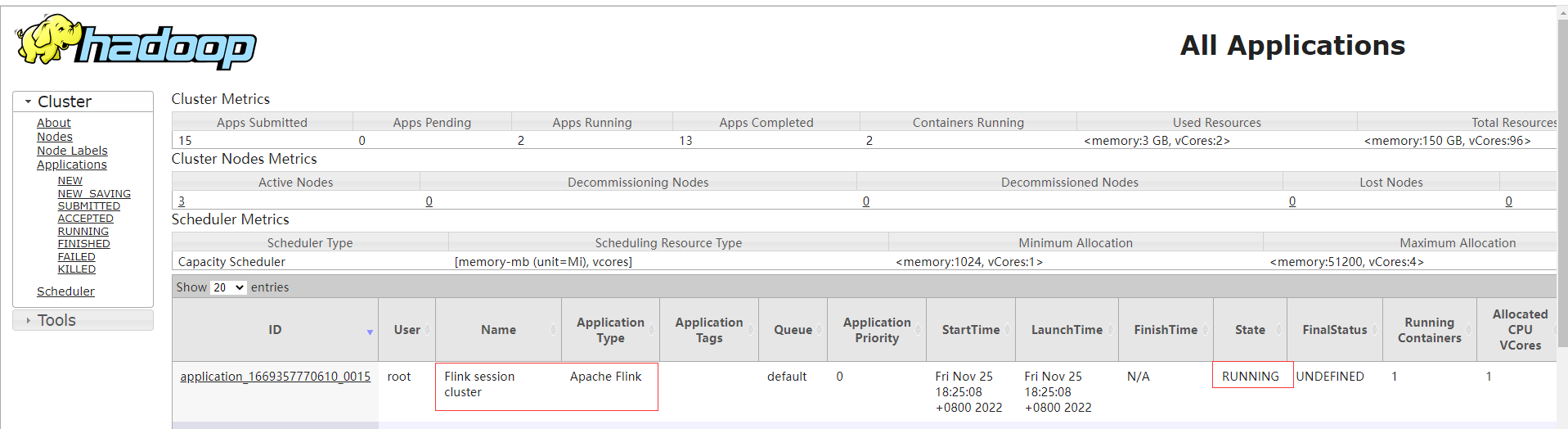
Task: Filter applications by NEW state
Action: tap(70, 181)
